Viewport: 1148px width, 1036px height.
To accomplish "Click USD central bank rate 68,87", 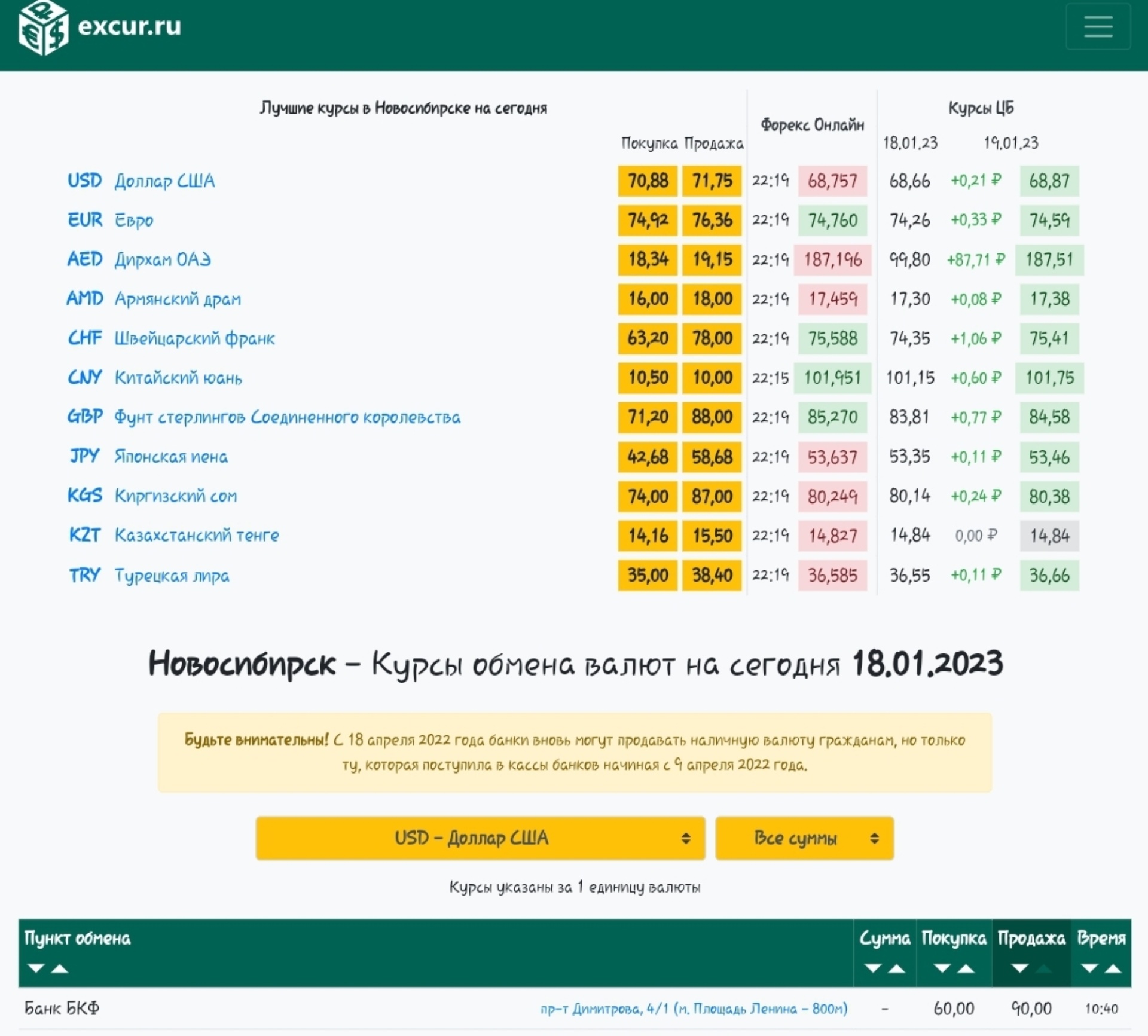I will (x=1049, y=181).
